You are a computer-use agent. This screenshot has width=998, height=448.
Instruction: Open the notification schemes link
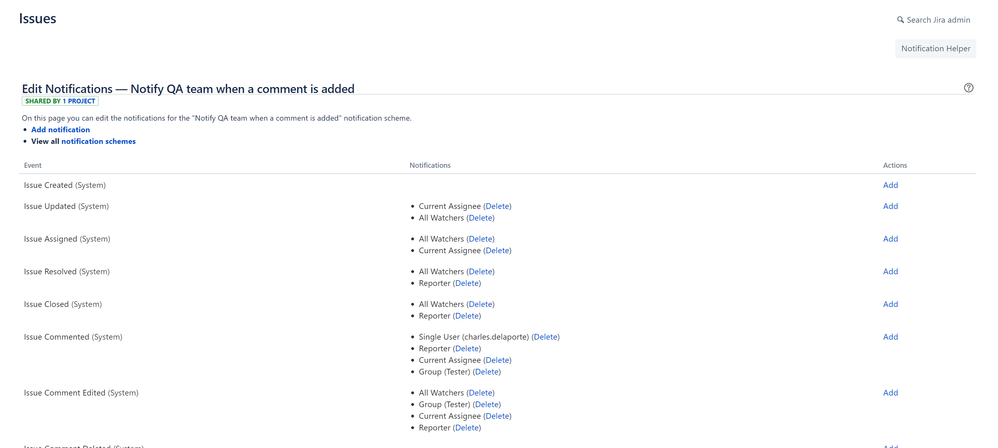(99, 141)
